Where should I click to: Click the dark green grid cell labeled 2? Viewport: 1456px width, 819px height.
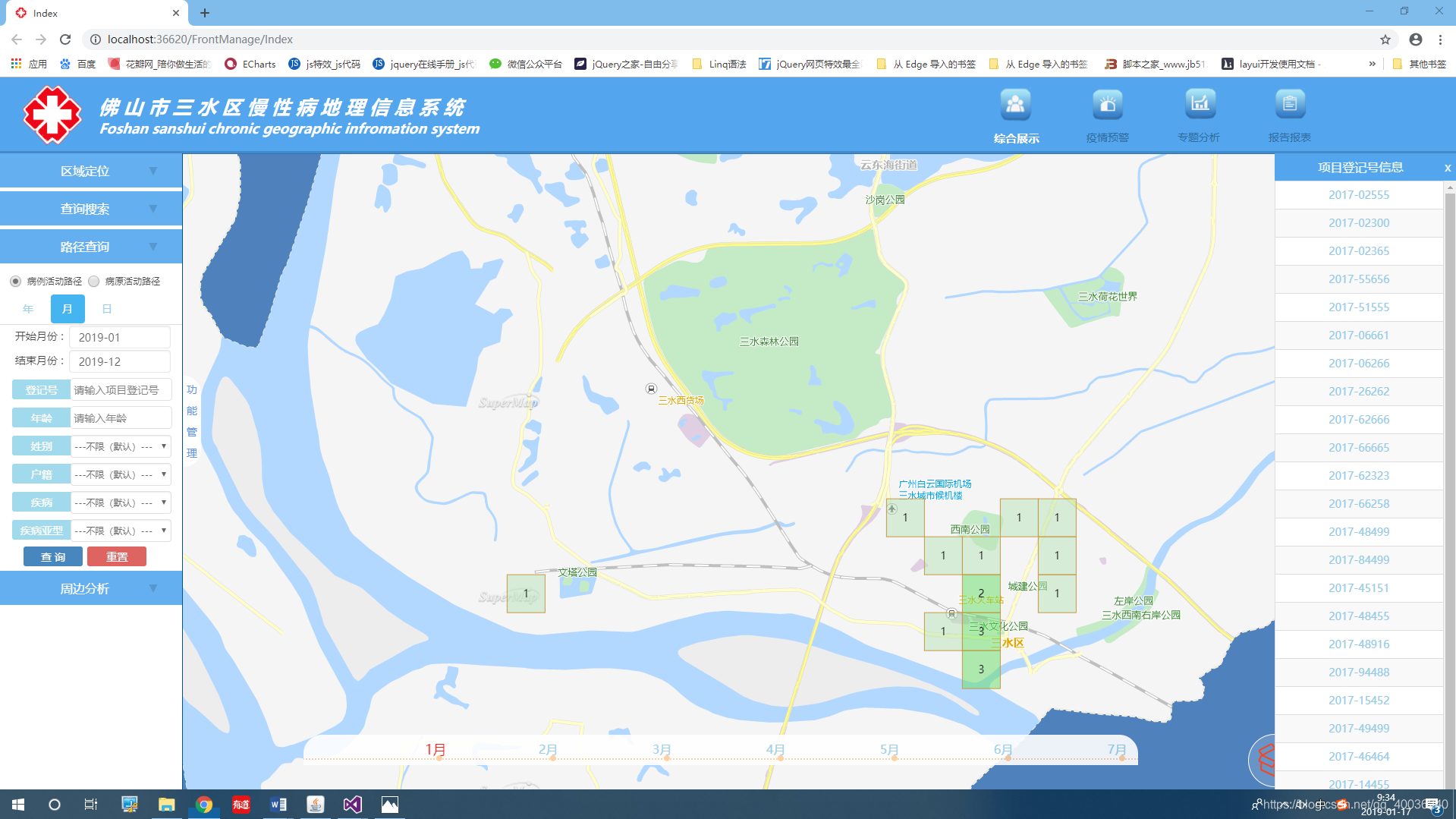coord(981,594)
